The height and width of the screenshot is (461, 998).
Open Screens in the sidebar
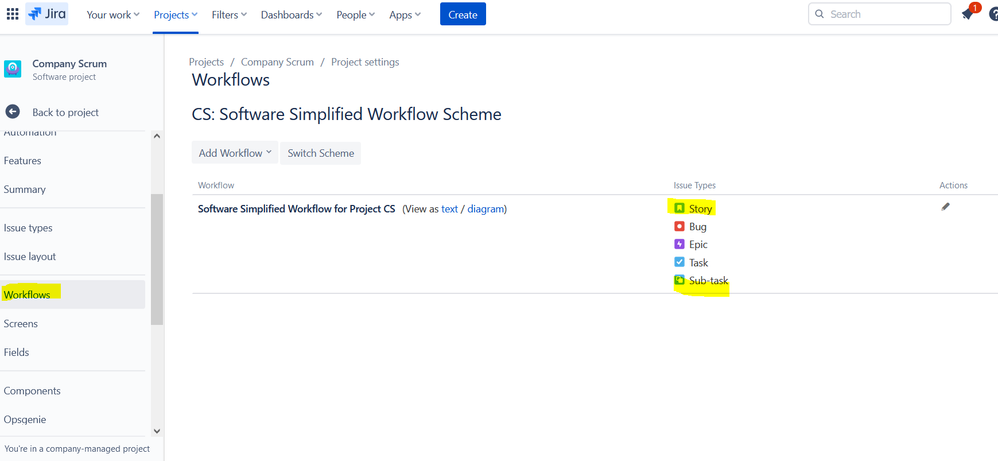point(20,323)
